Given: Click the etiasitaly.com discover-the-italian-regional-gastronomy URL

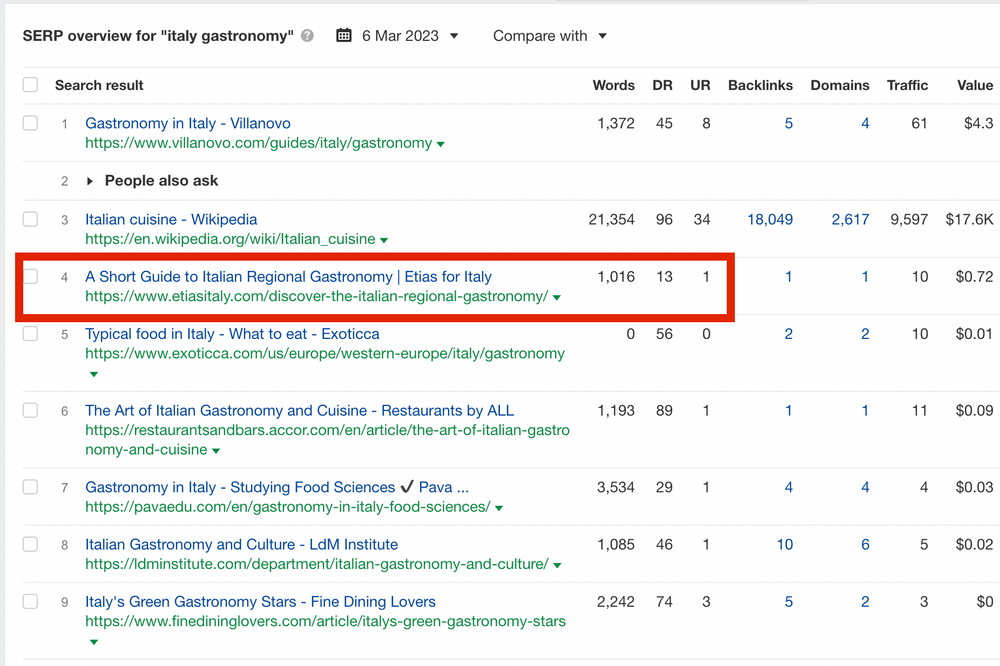Looking at the screenshot, I should coord(316,296).
